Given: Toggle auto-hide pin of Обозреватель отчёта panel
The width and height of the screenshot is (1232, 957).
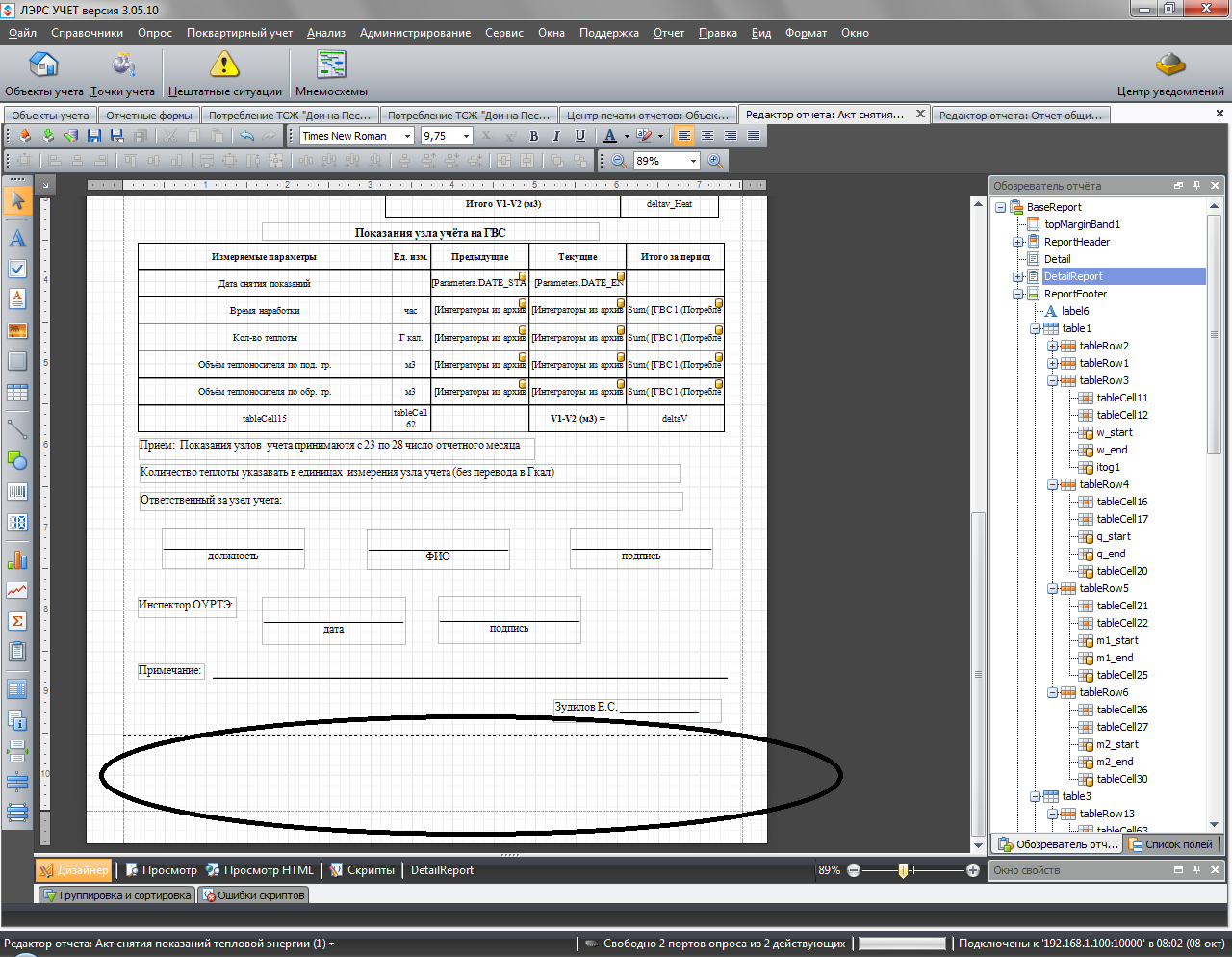Looking at the screenshot, I should [1196, 185].
